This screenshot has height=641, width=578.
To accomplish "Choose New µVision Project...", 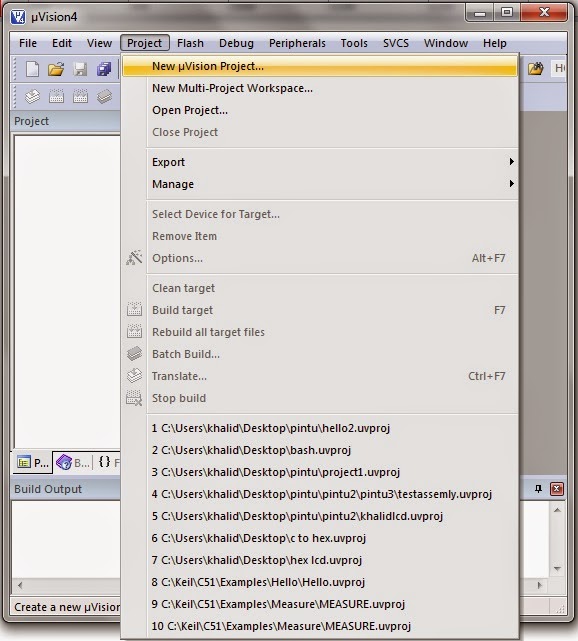I will click(320, 66).
